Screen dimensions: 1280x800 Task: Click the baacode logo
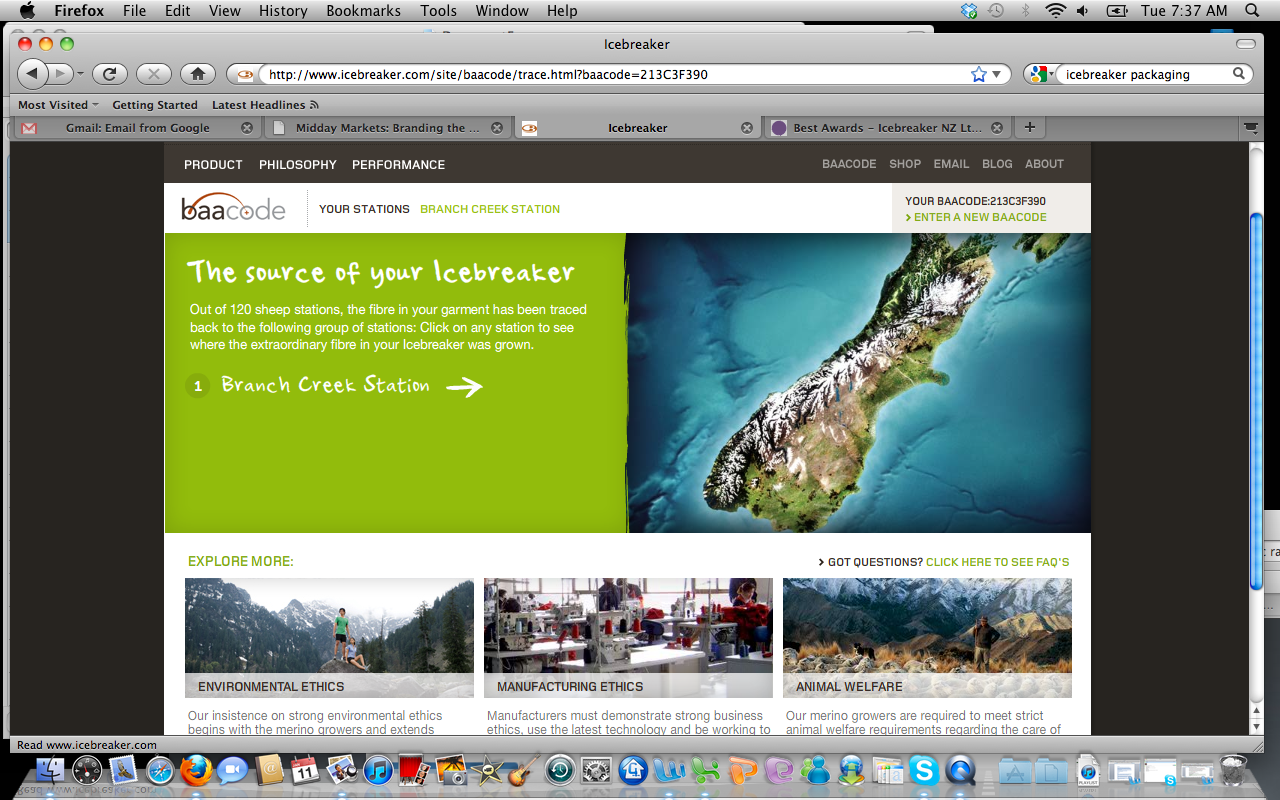(233, 207)
